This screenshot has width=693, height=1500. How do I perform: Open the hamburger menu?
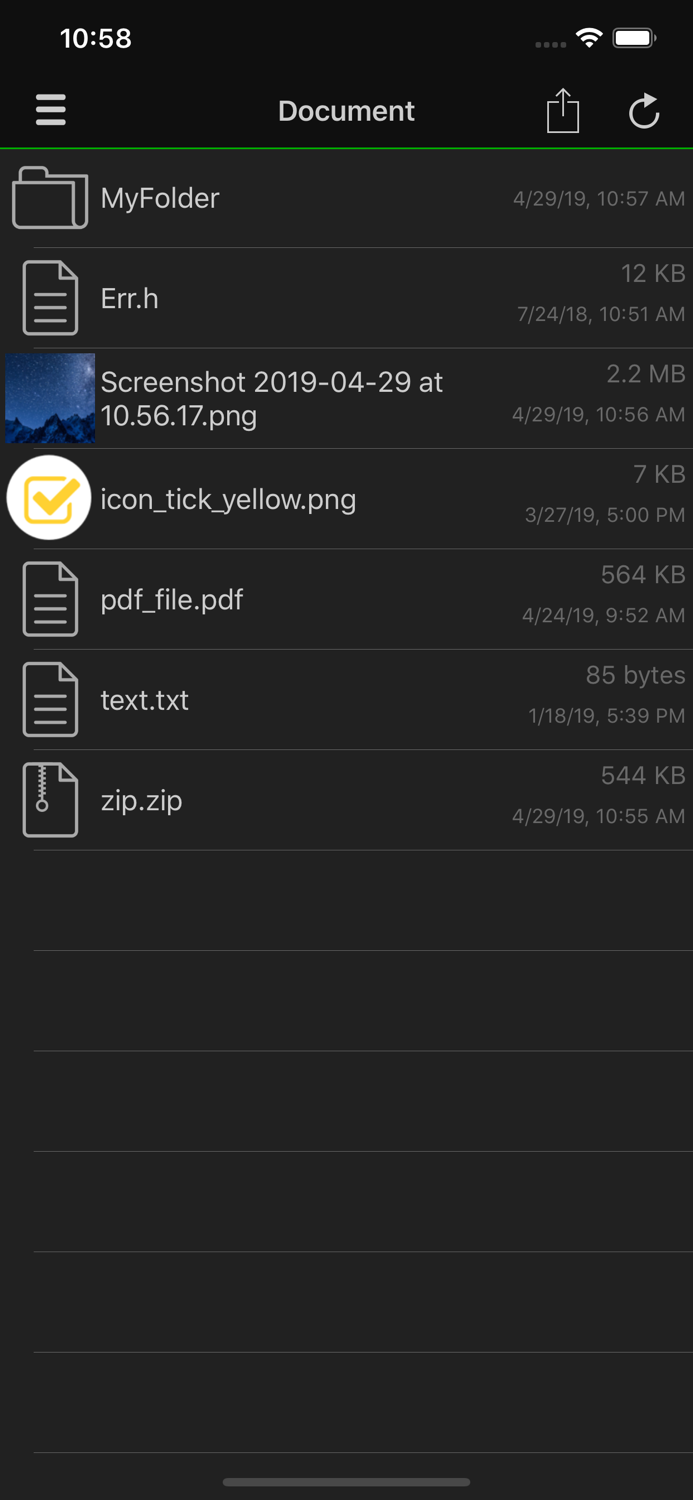coord(50,110)
